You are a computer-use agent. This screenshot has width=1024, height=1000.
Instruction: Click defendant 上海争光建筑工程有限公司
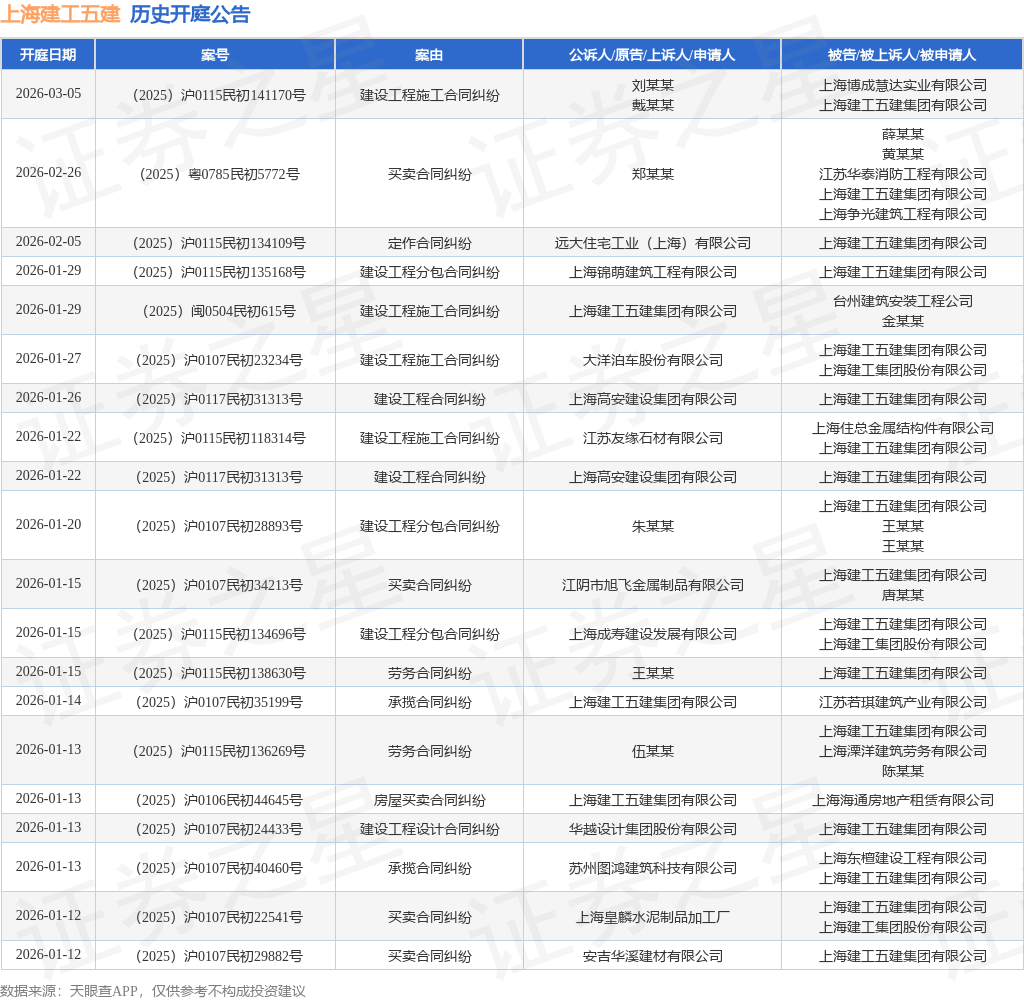(x=903, y=214)
